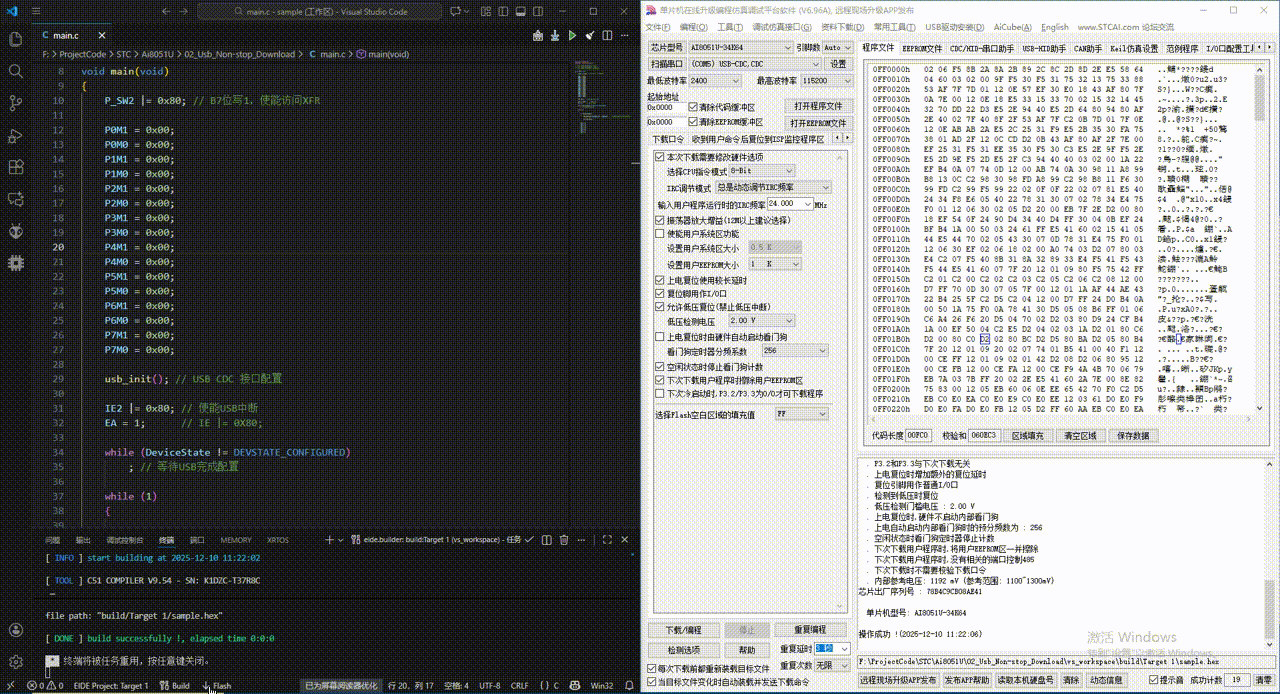The height and width of the screenshot is (694, 1280).
Task: Toggle the 清除代码缓冲区 checkbox
Action: click(x=694, y=105)
